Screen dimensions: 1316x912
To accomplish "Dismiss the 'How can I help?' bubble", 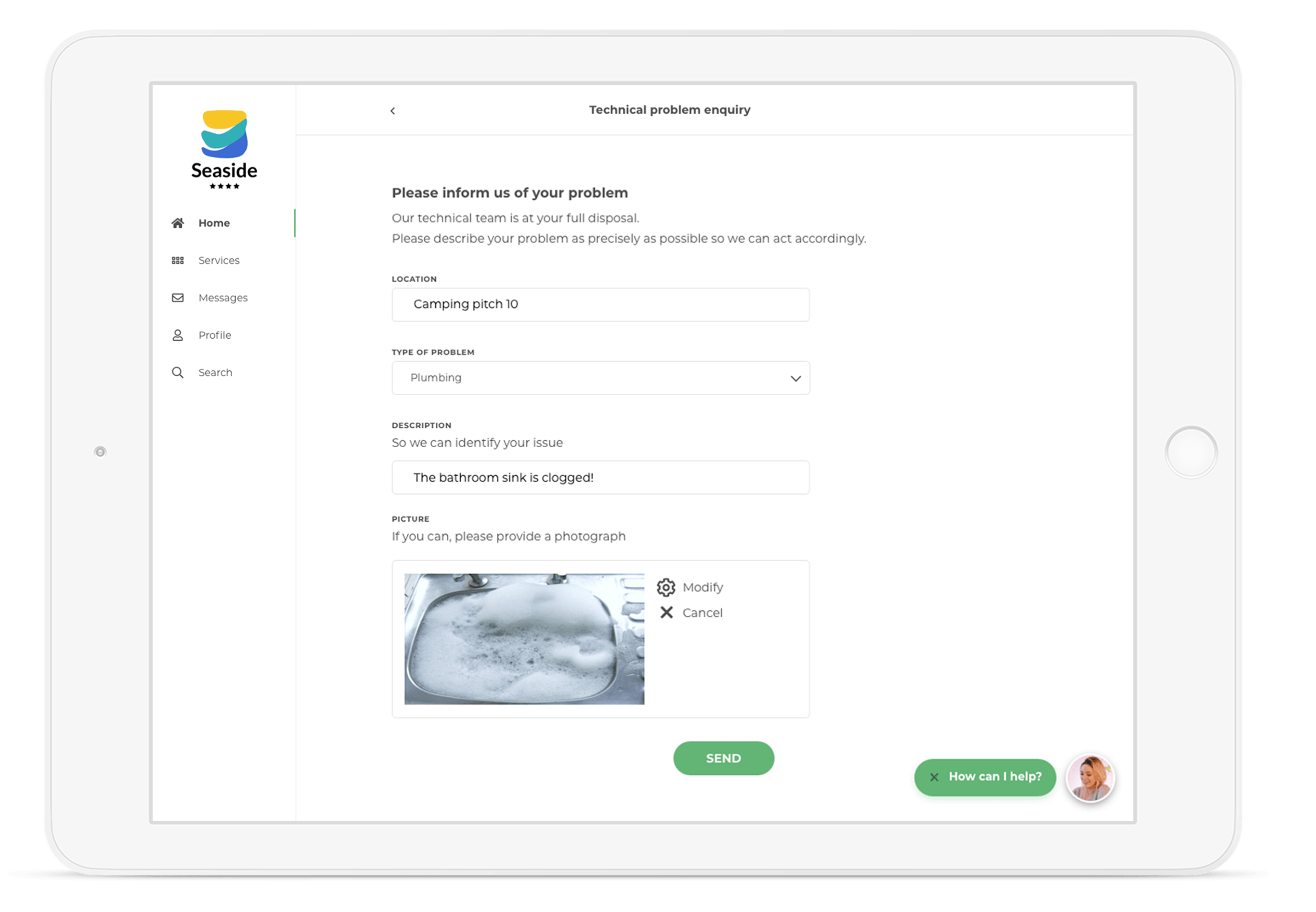I will click(934, 777).
